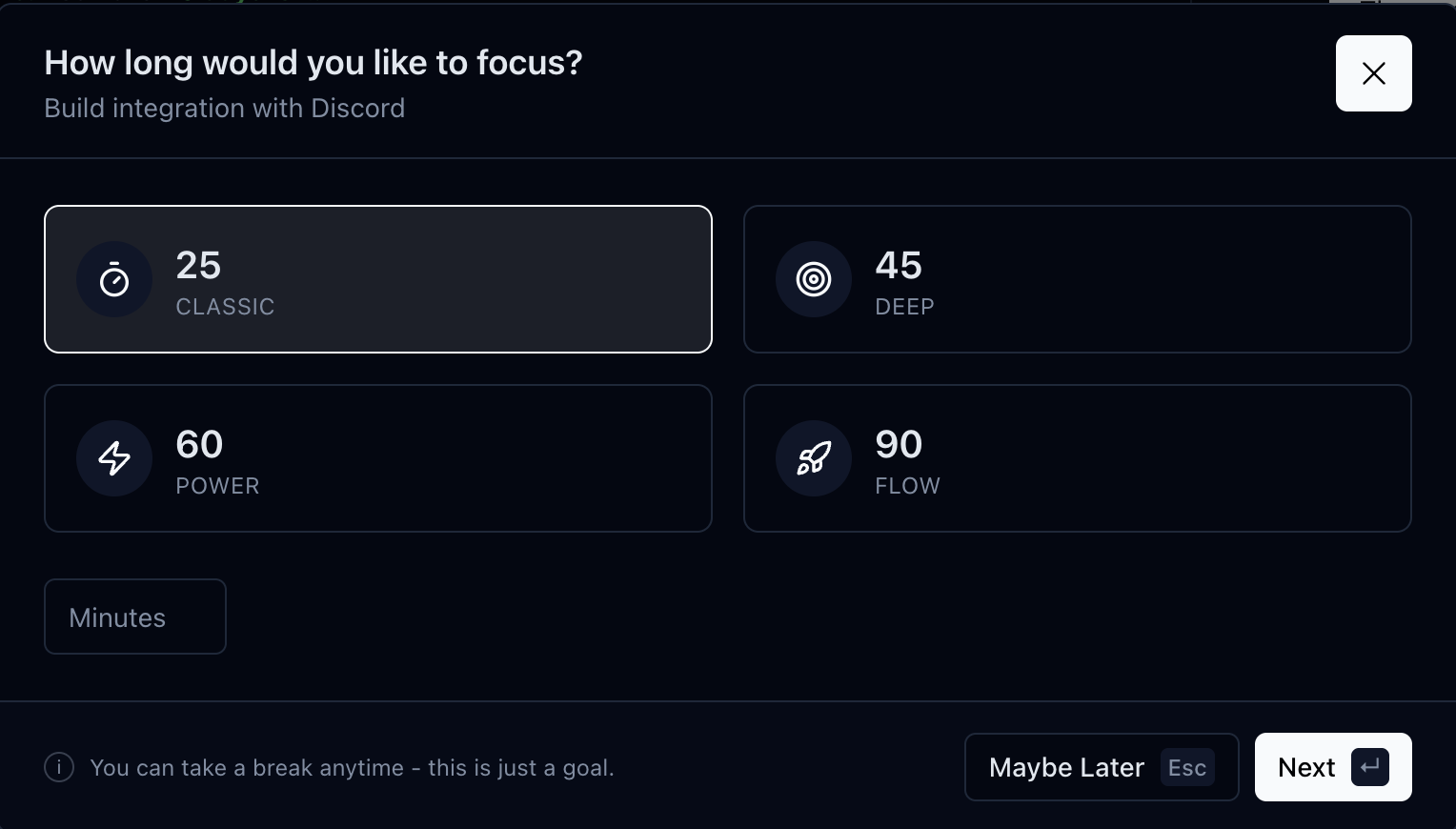Click the Build integration with Discord subtitle
Screen dimensions: 1456x829
click(x=224, y=108)
